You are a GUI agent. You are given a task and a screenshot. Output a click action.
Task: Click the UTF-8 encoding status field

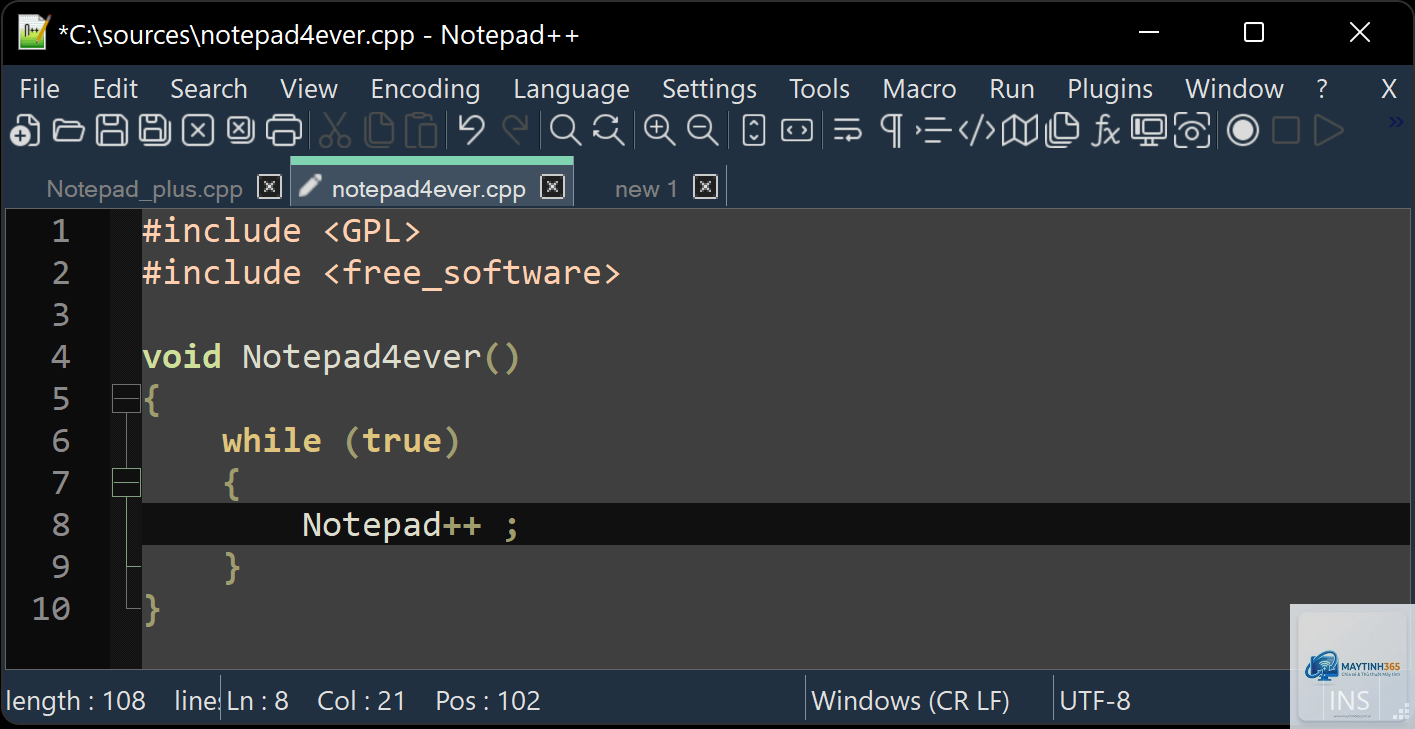1095,701
